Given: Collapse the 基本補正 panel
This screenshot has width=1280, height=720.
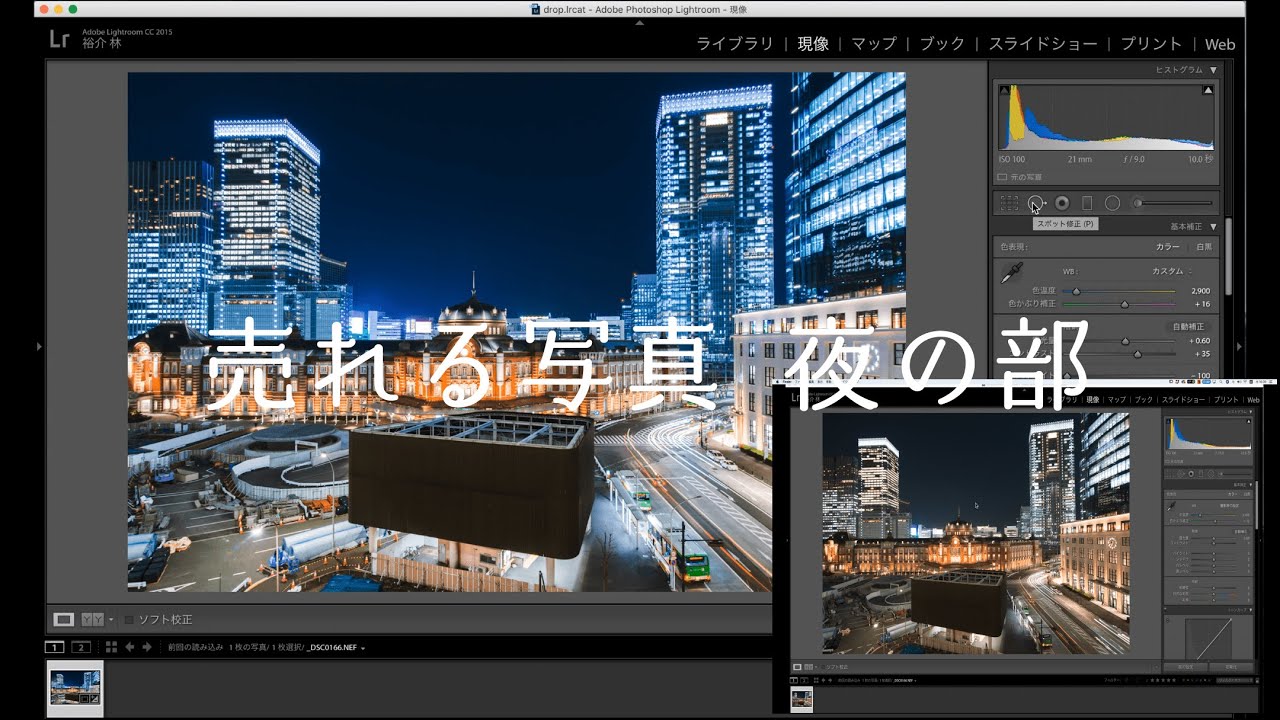Looking at the screenshot, I should [1213, 226].
